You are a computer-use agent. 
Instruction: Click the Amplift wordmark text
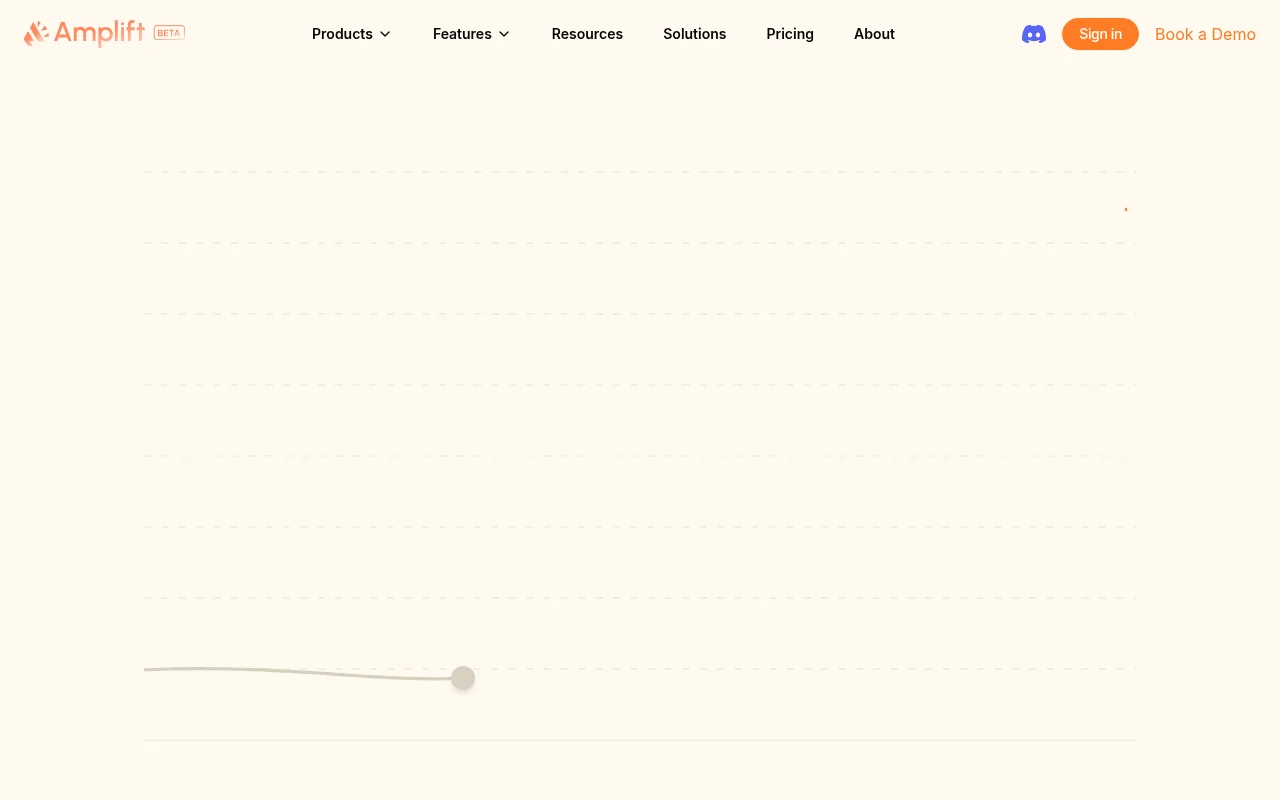click(x=99, y=34)
